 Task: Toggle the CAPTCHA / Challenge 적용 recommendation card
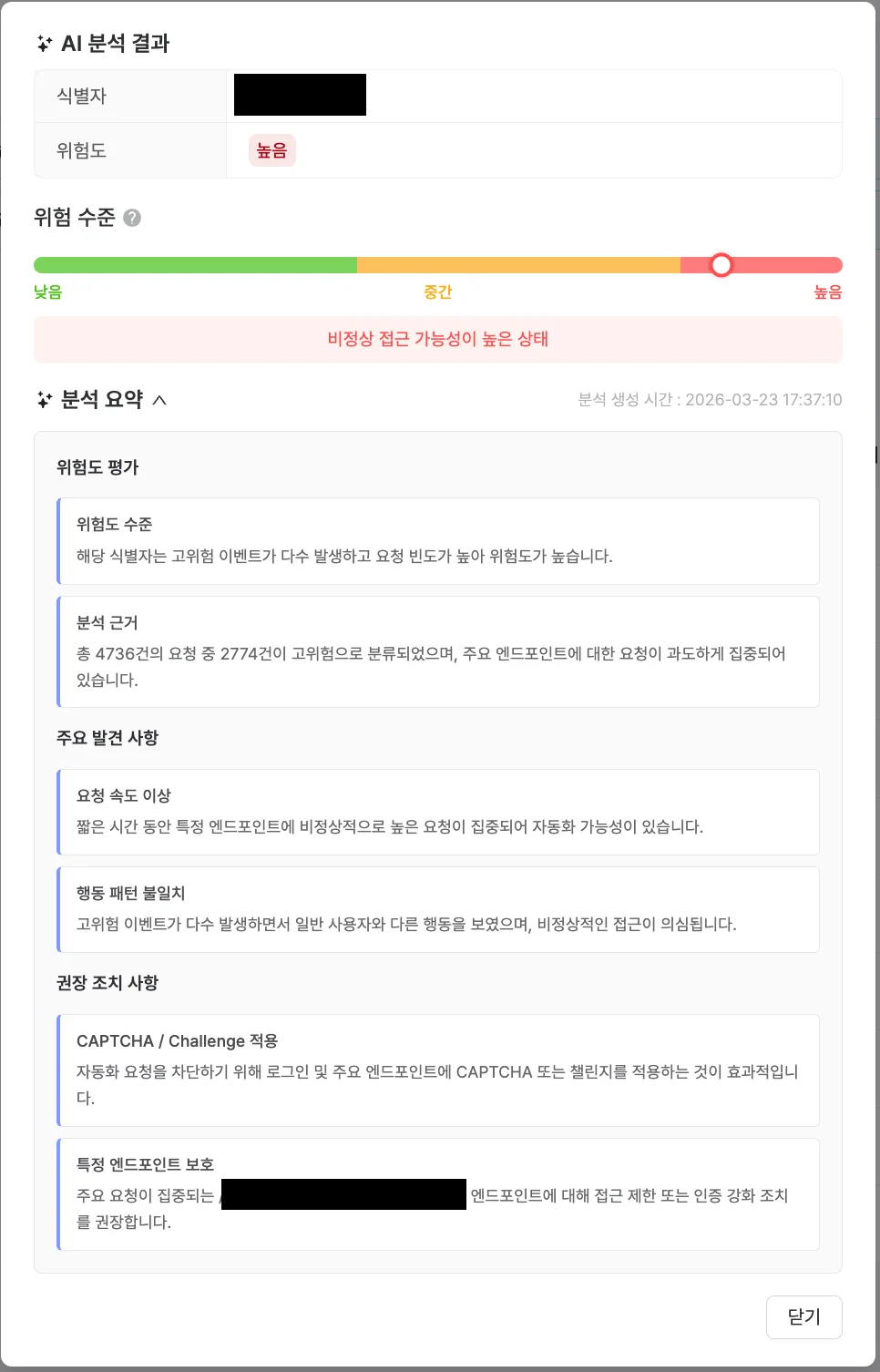[x=438, y=1070]
